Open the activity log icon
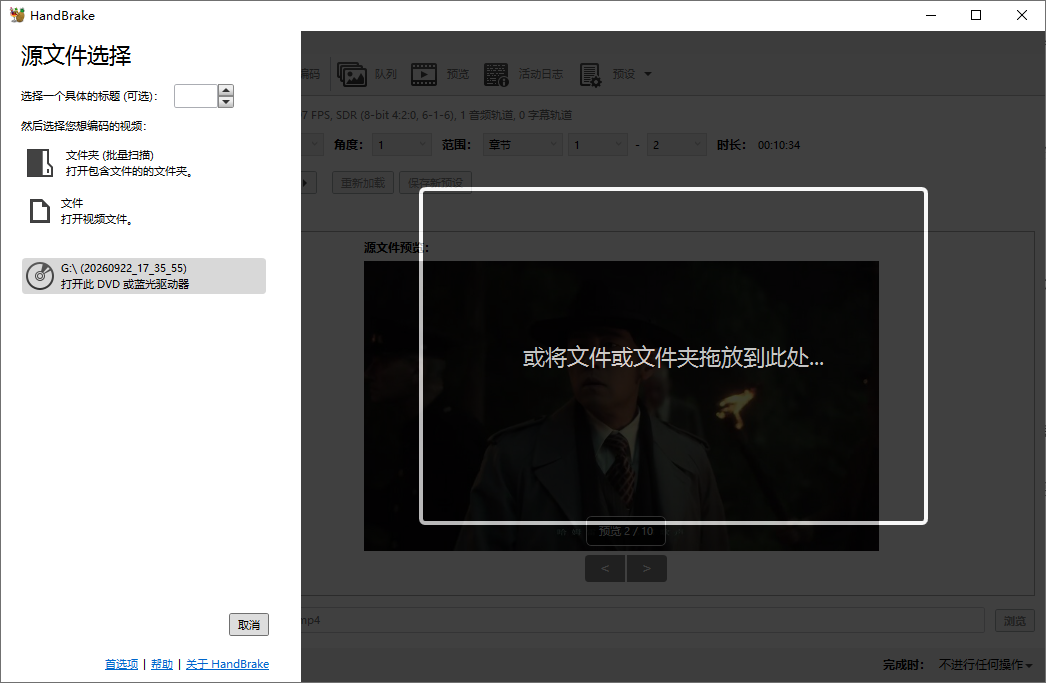The image size is (1046, 683). (x=496, y=74)
